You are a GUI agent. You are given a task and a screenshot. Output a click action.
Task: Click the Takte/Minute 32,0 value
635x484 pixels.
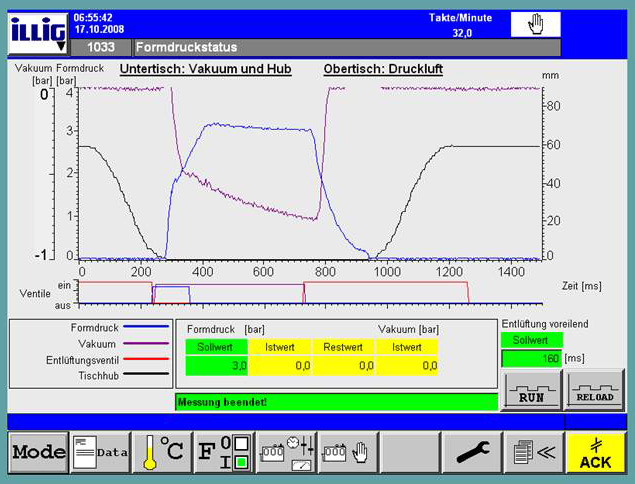click(462, 33)
